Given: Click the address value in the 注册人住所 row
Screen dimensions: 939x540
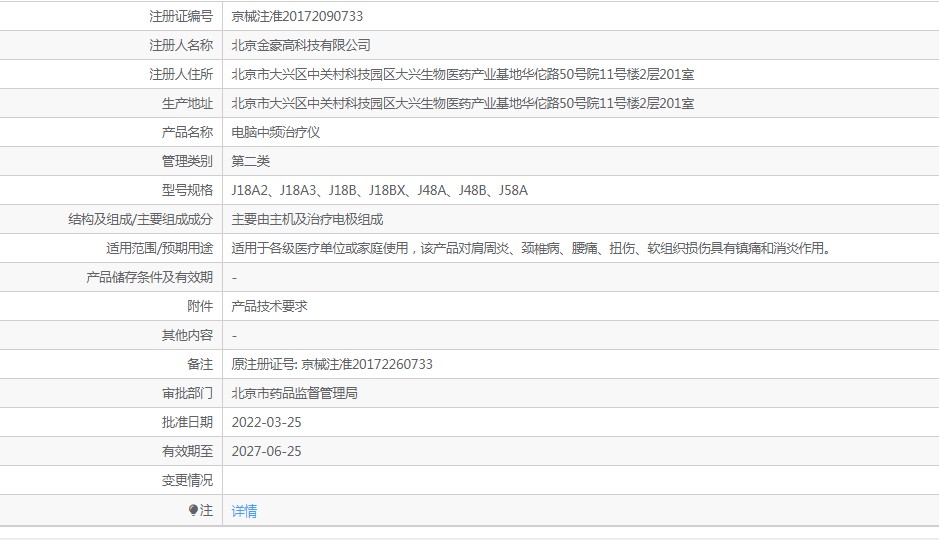Looking at the screenshot, I should [463, 74].
